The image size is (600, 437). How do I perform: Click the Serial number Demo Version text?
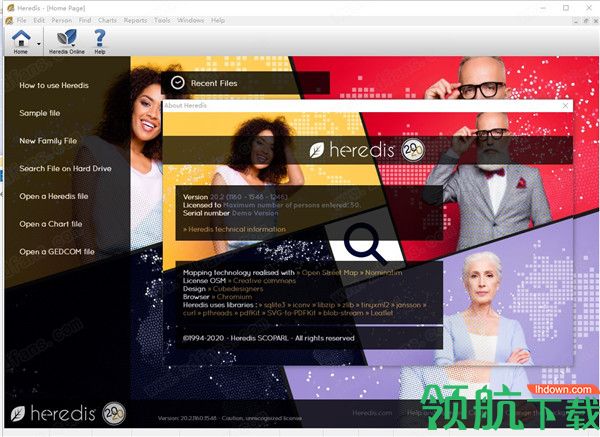click(x=230, y=213)
